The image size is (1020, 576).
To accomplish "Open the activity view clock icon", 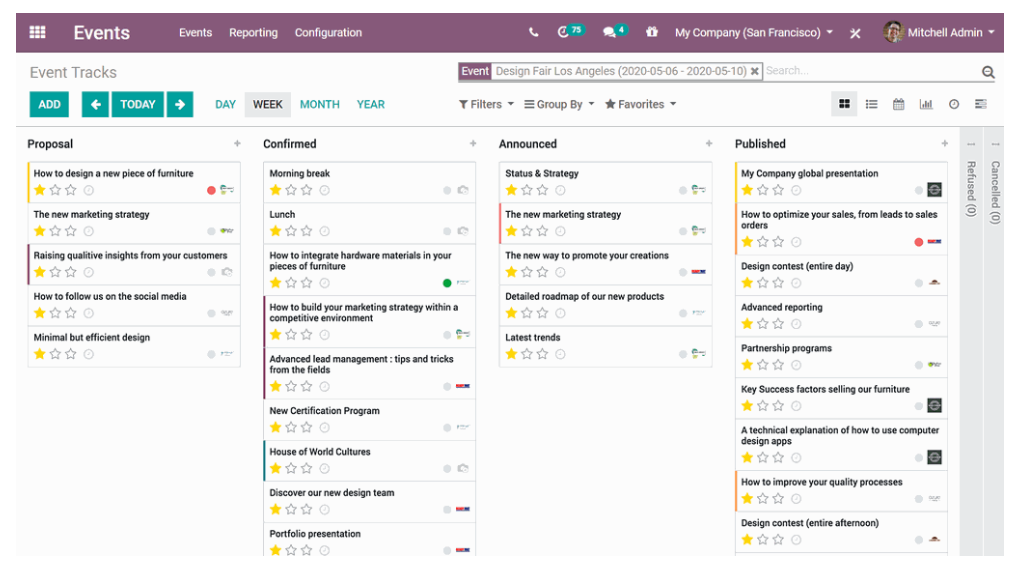I will (955, 103).
